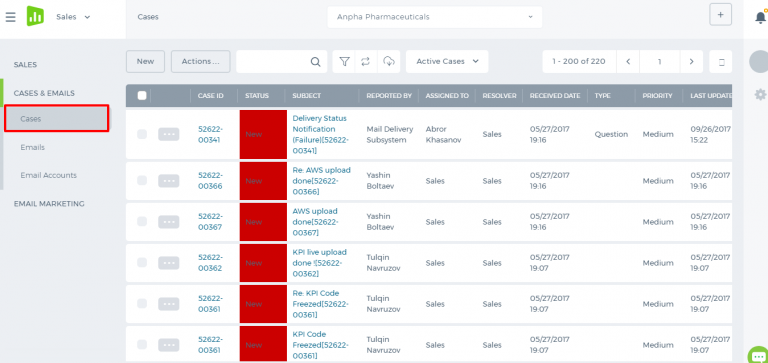Viewport: 768px width, 363px height.
Task: Open the notifications bell
Action: click(x=760, y=17)
